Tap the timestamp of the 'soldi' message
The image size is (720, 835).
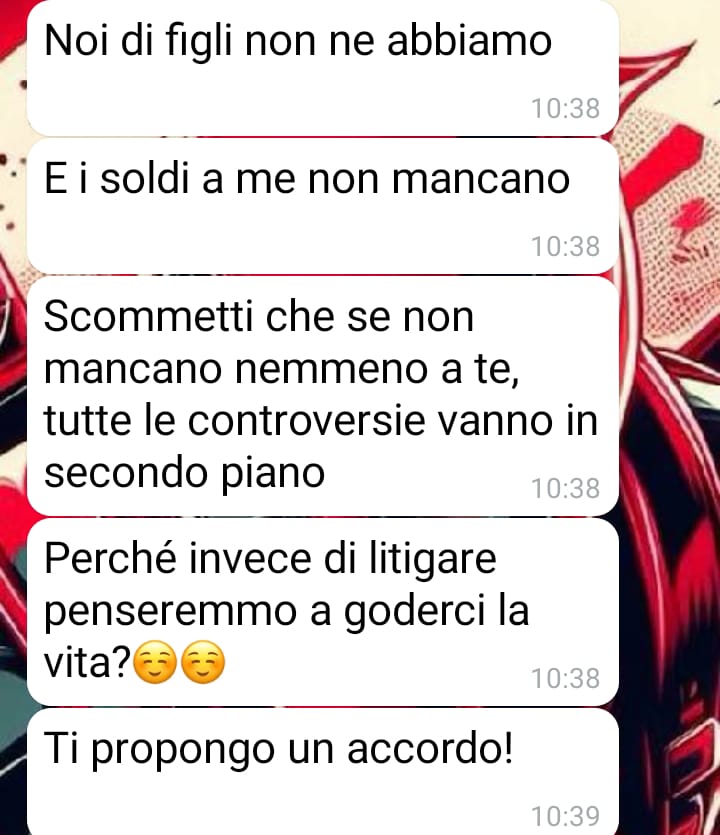click(566, 247)
